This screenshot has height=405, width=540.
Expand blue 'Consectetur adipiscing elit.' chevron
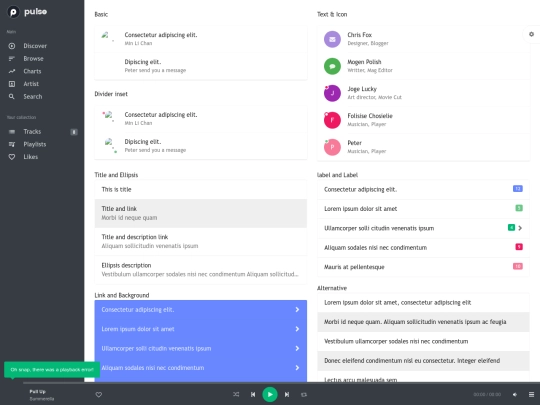pyautogui.click(x=297, y=310)
